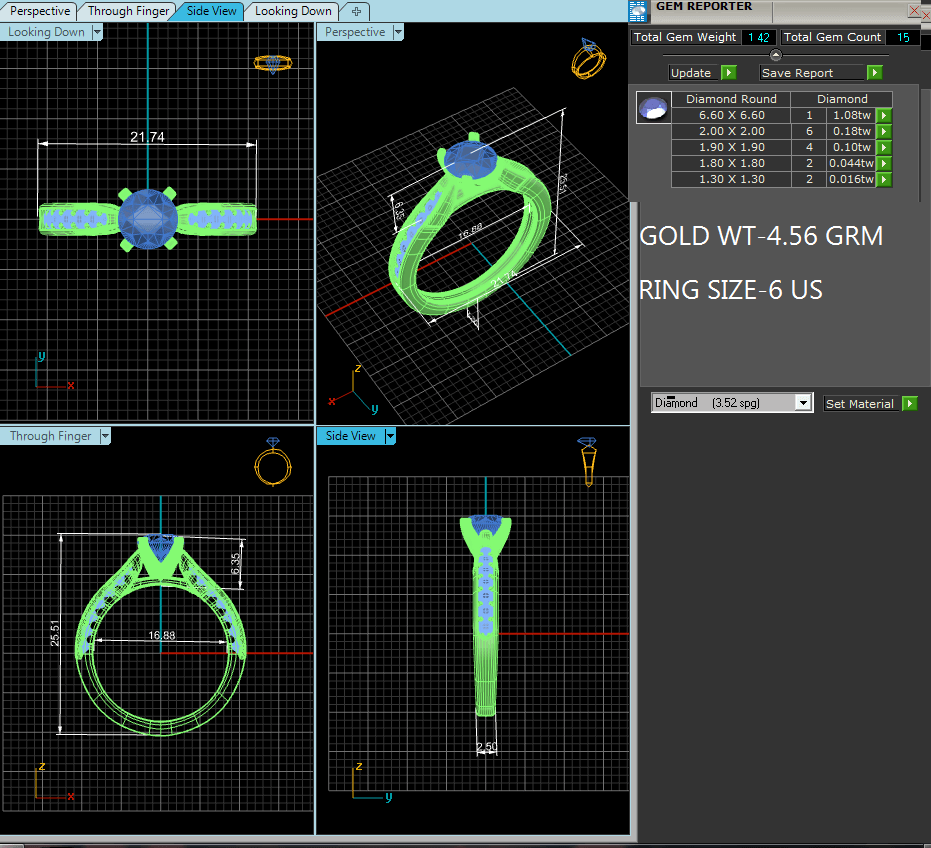
Task: Click the green arrow for 0.18tw row
Action: (884, 132)
